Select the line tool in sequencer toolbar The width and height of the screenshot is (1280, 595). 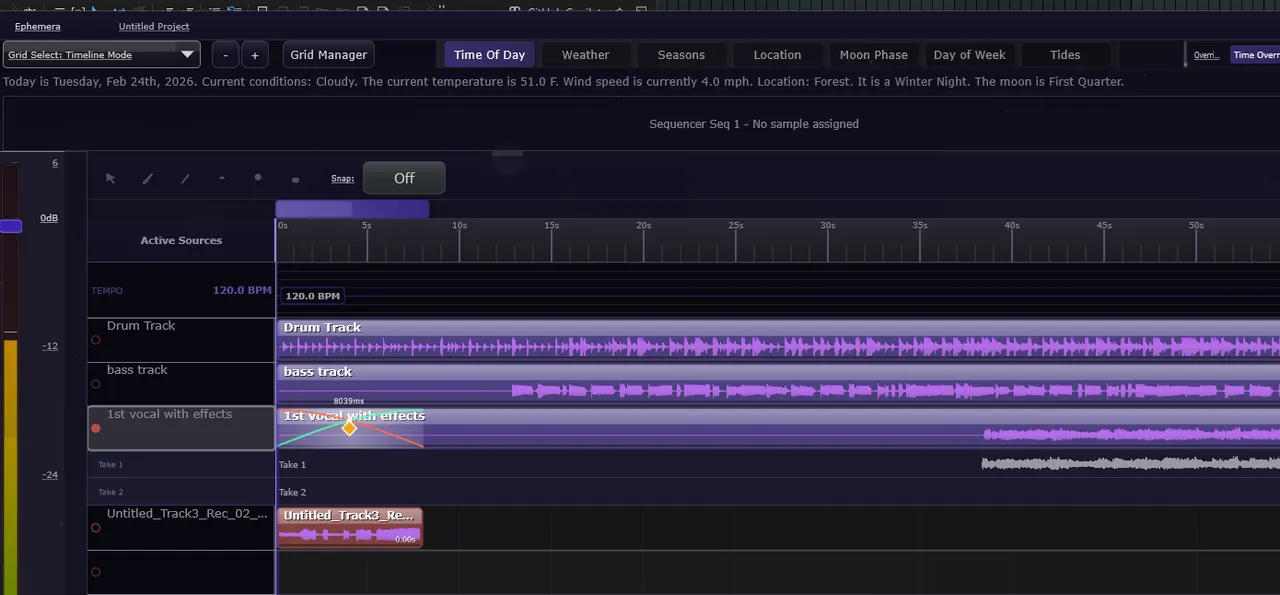[x=185, y=178]
